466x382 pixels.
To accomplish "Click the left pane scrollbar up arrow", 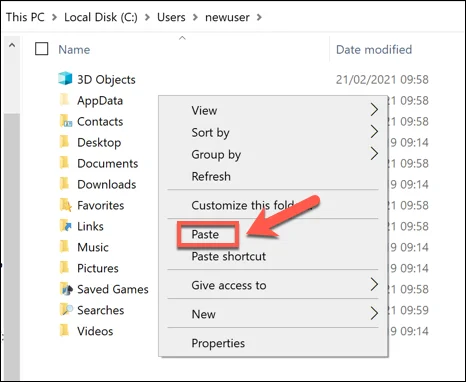I will pos(12,45).
